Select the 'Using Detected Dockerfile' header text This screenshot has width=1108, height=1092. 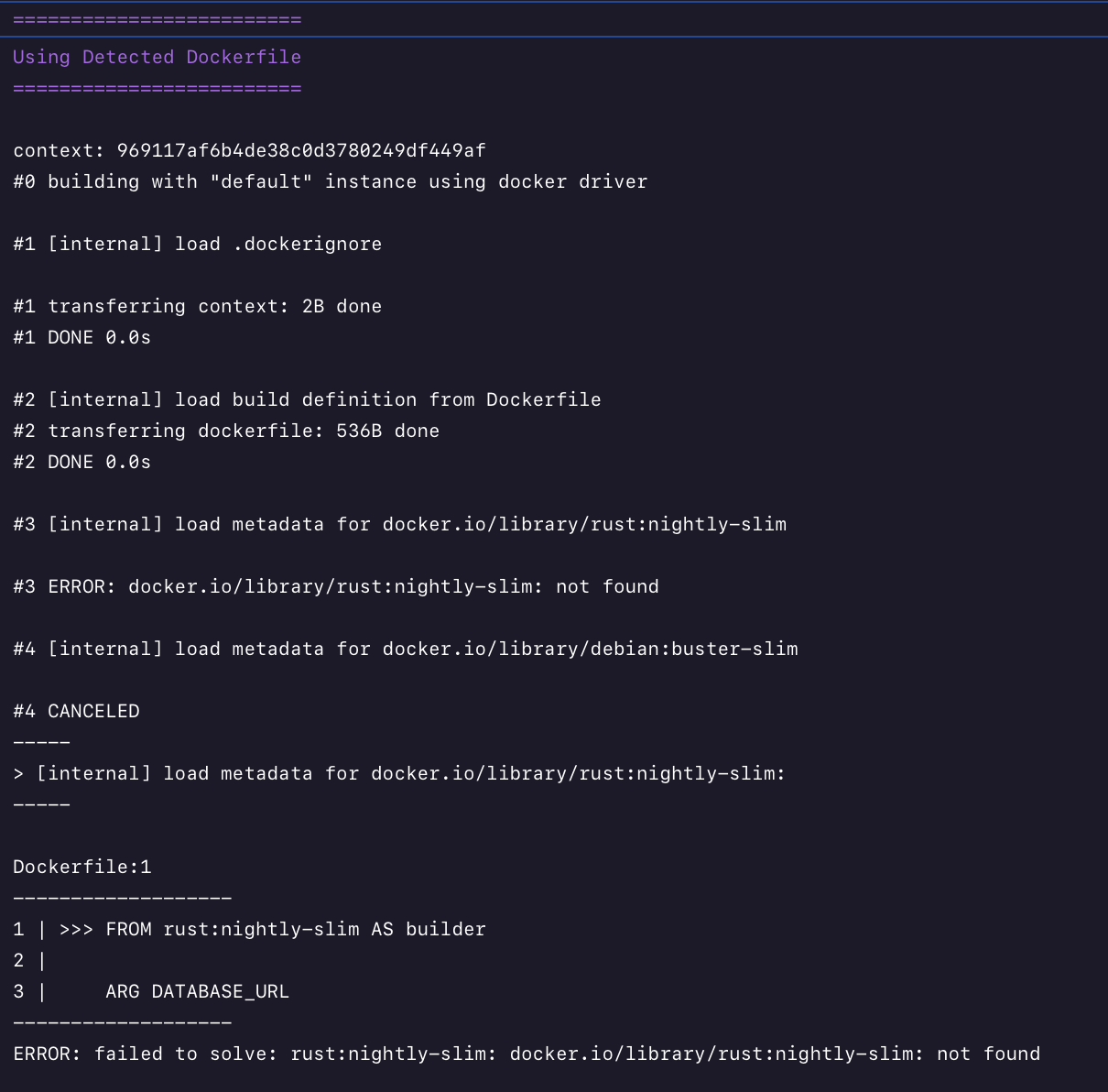(x=157, y=57)
